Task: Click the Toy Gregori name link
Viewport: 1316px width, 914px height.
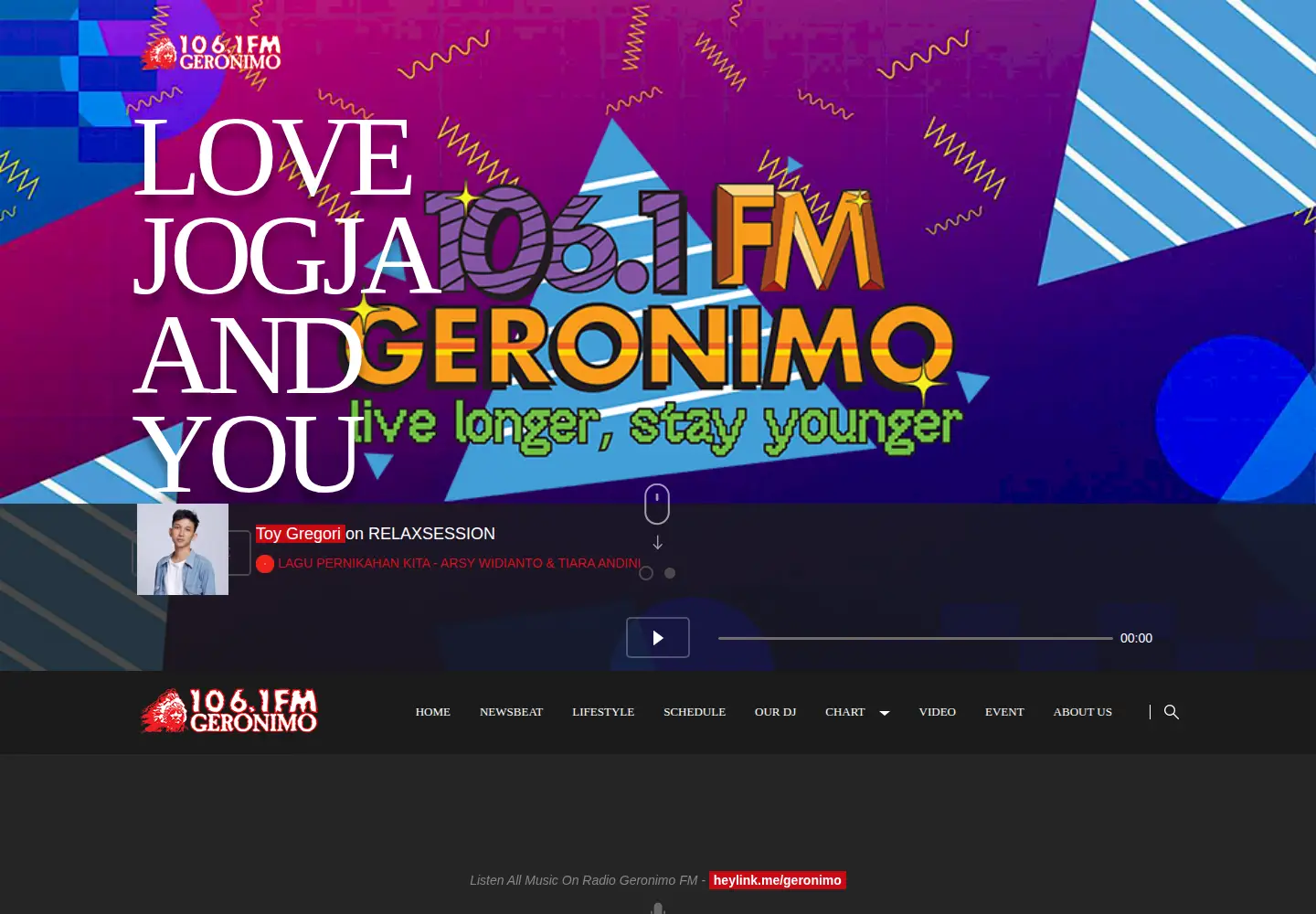Action: 299,534
